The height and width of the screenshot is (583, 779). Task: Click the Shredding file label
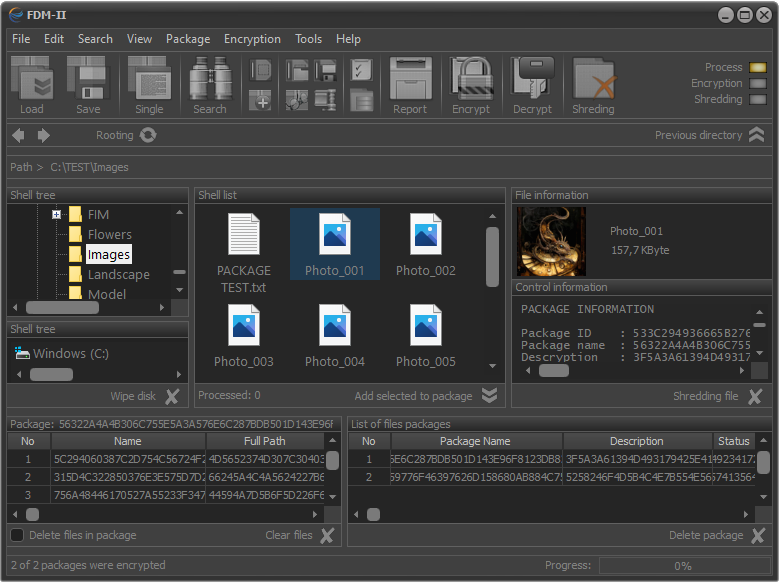[x=705, y=396]
